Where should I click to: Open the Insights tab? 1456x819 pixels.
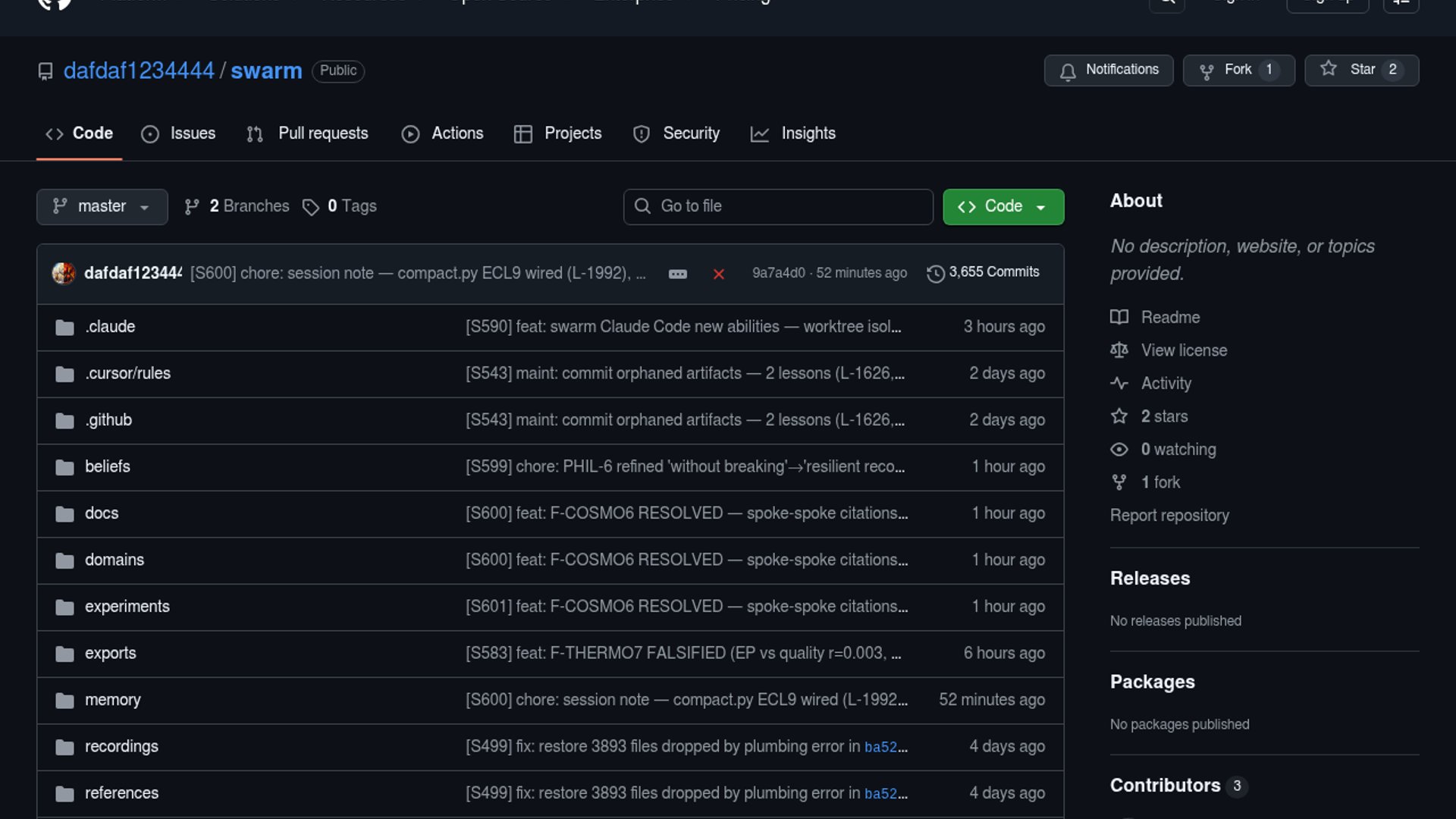click(792, 133)
